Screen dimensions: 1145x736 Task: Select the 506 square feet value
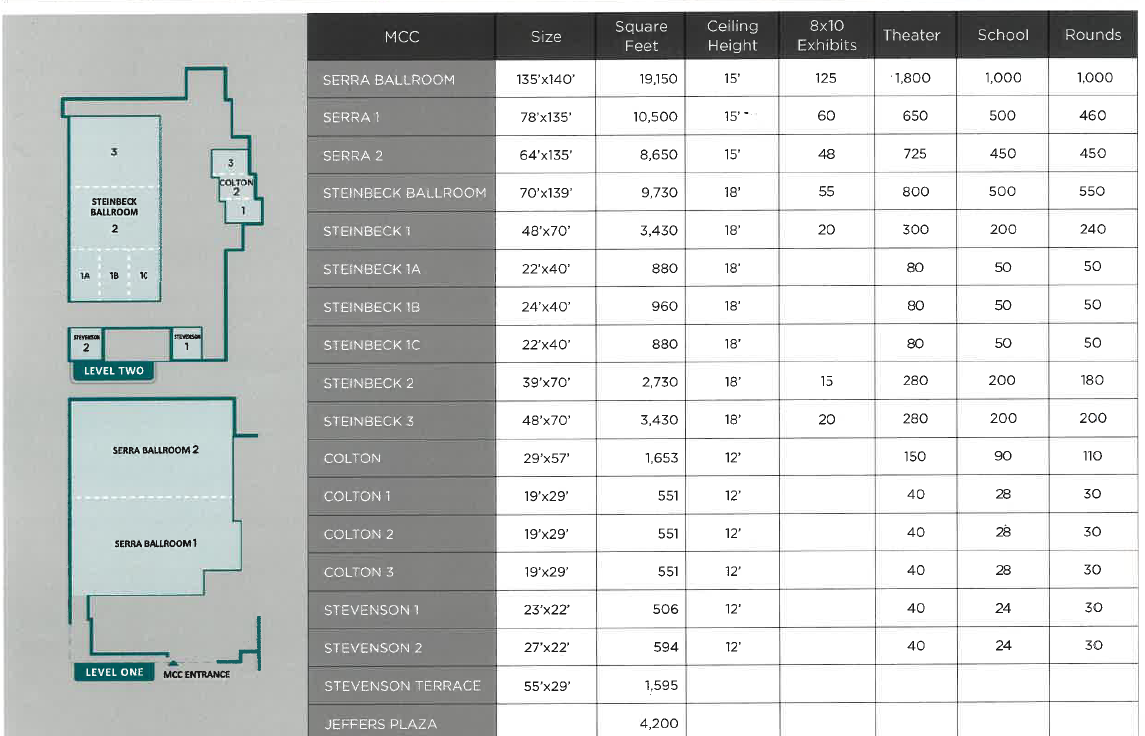tap(665, 609)
